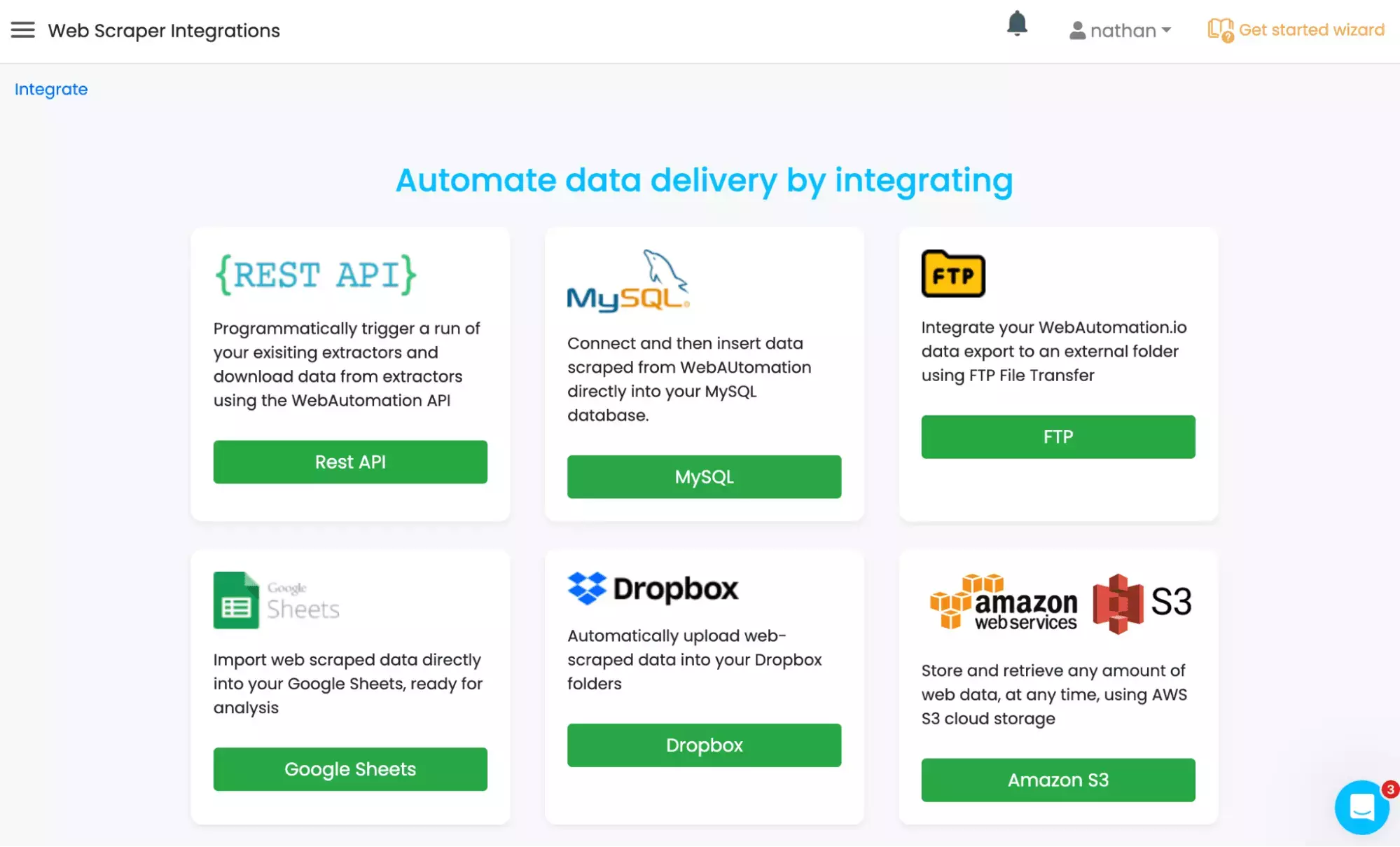This screenshot has height=847, width=1400.
Task: Open the hamburger menu
Action: 23,29
